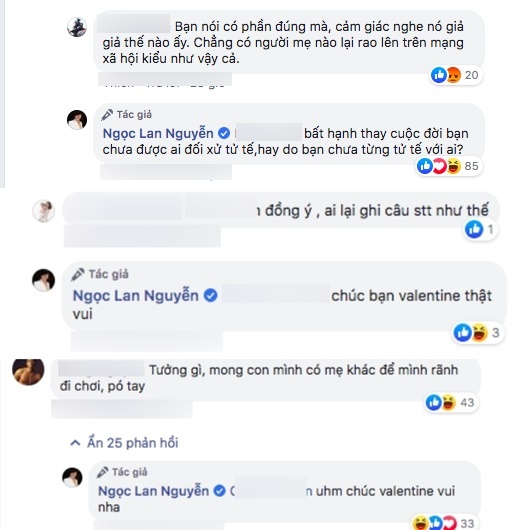Click the like reaction beside count 43
This screenshot has height=530, width=513.
coord(434,402)
